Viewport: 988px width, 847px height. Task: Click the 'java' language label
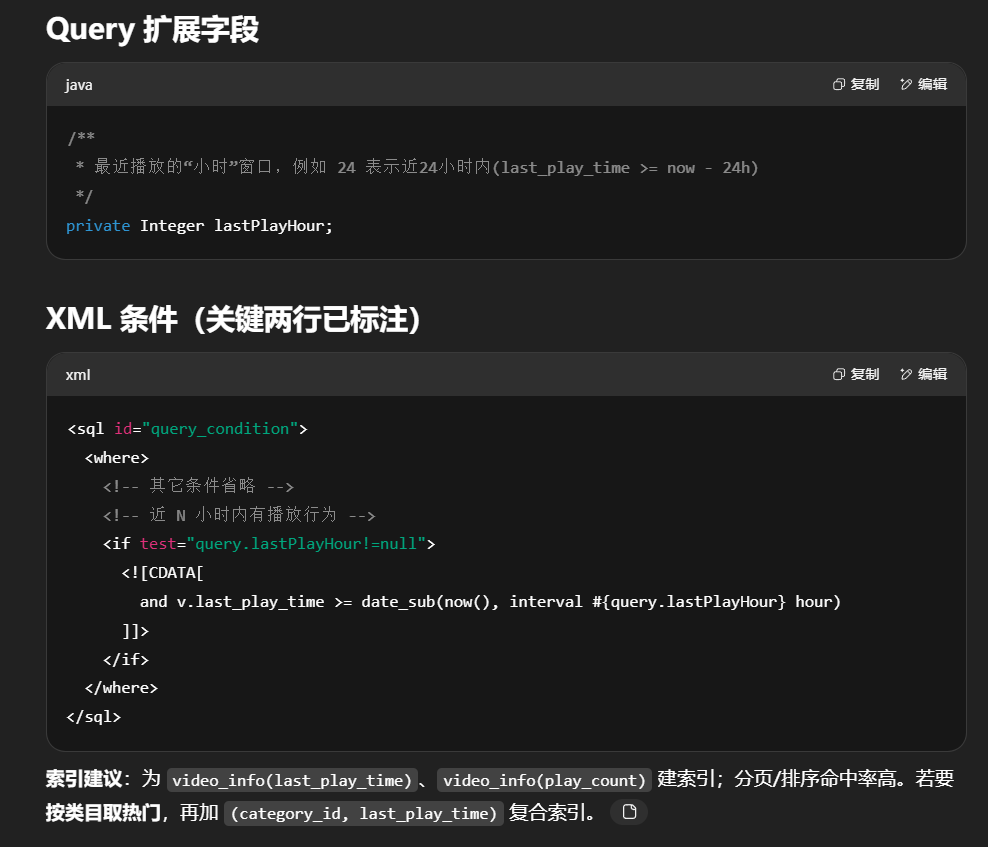tap(79, 85)
